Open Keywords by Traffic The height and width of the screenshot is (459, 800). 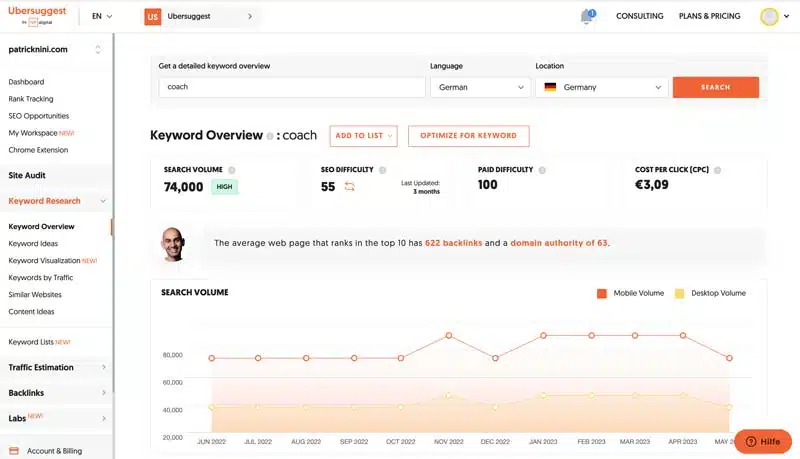tap(41, 277)
